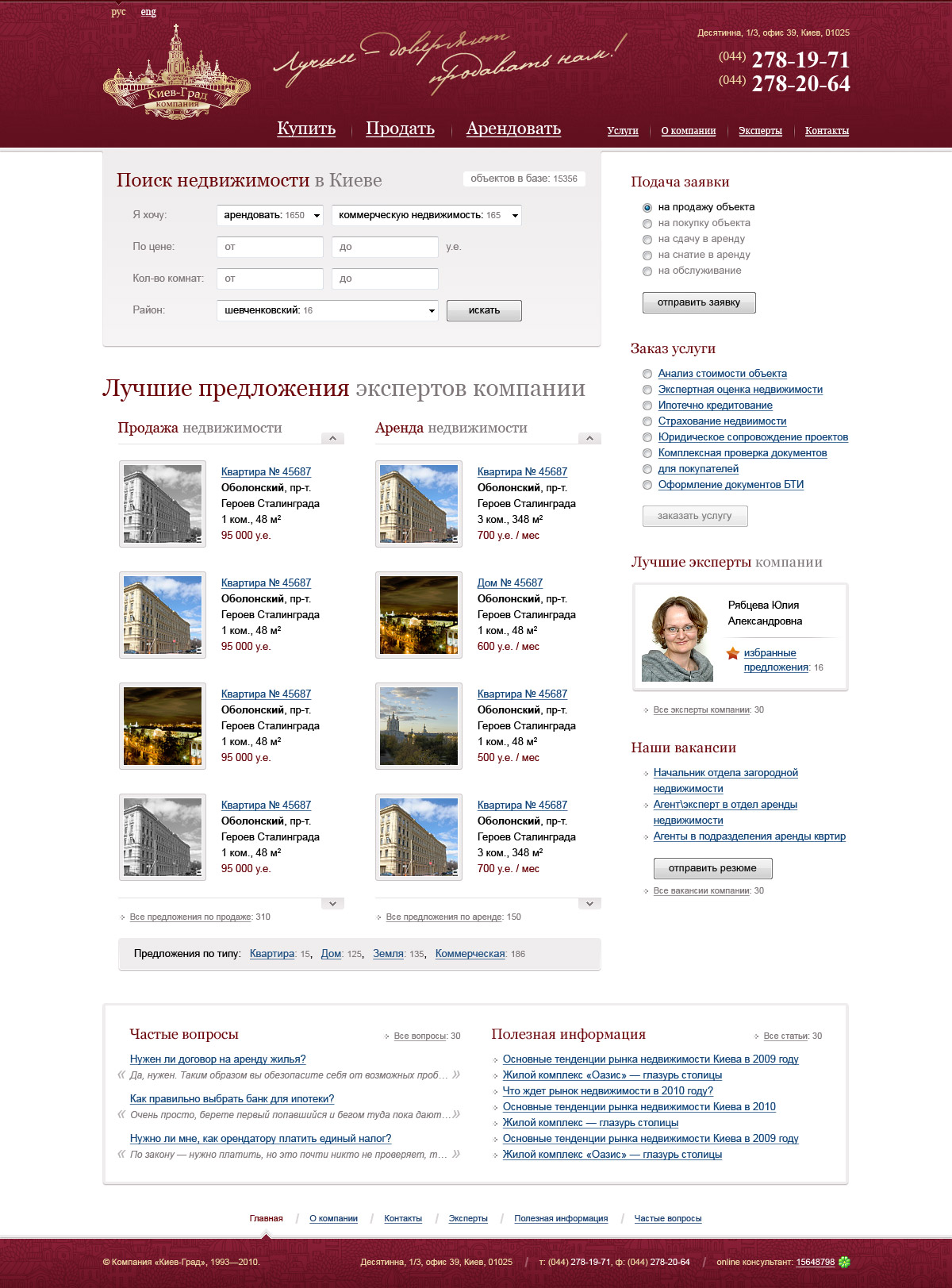
Task: Open footer link Полезная информация
Action: click(x=561, y=1218)
